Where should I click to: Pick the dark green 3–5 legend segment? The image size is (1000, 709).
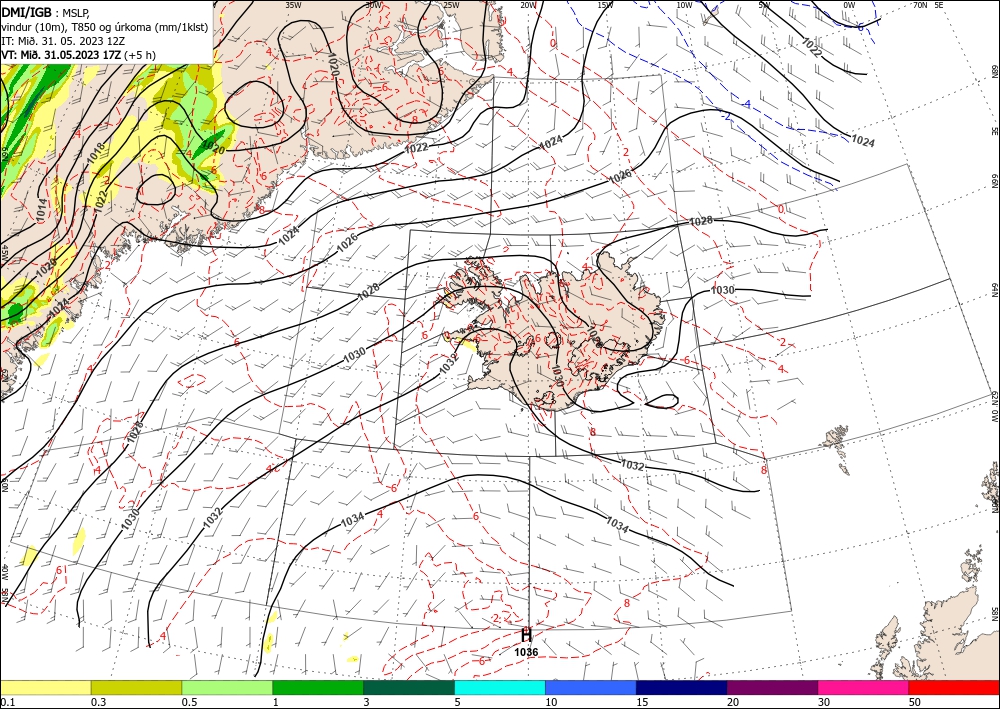click(x=409, y=687)
